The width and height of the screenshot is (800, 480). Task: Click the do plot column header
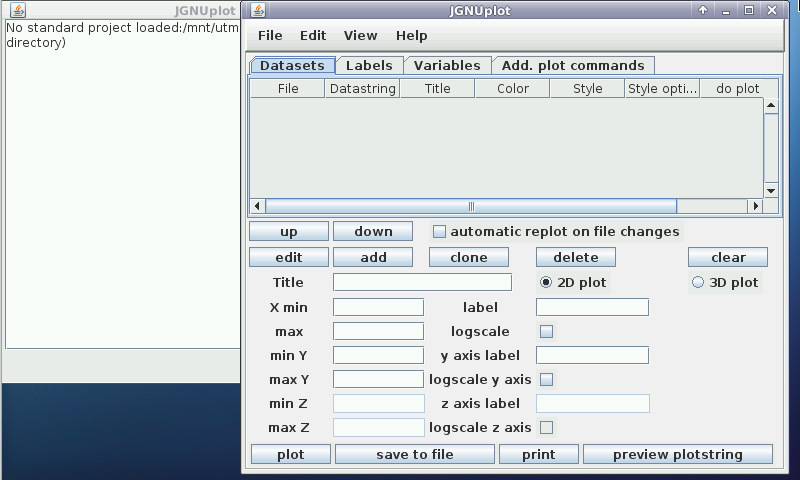(x=738, y=88)
